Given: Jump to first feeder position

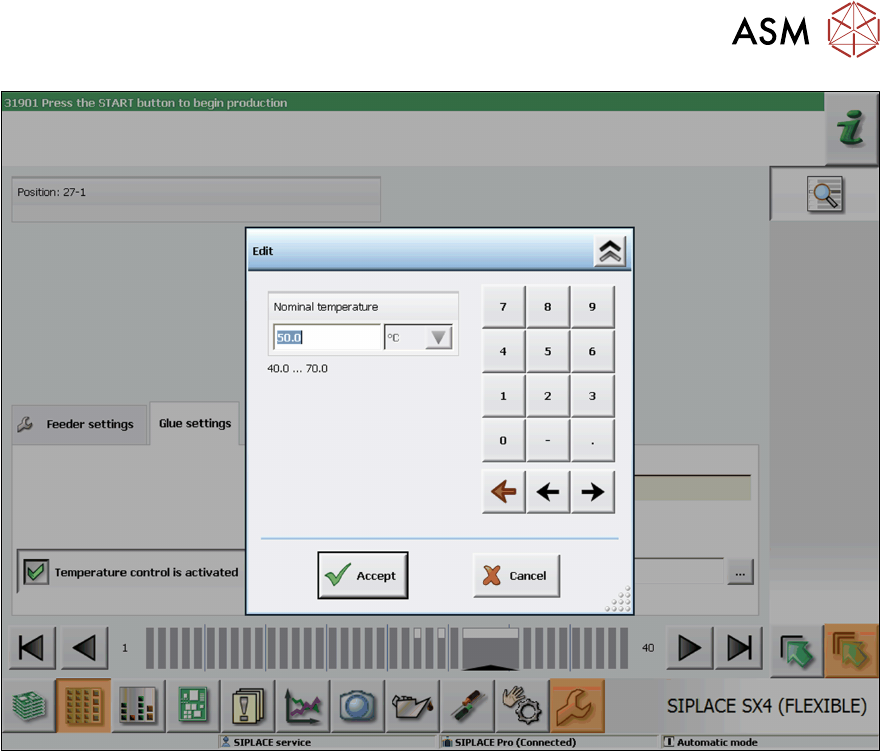Looking at the screenshot, I should pyautogui.click(x=32, y=648).
